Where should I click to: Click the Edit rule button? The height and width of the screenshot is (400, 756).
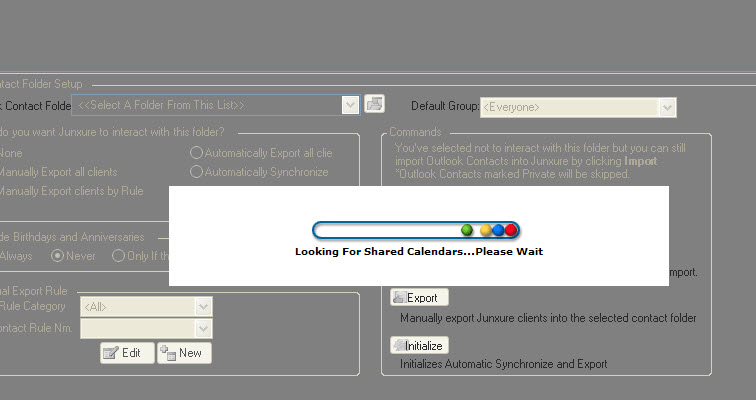127,353
